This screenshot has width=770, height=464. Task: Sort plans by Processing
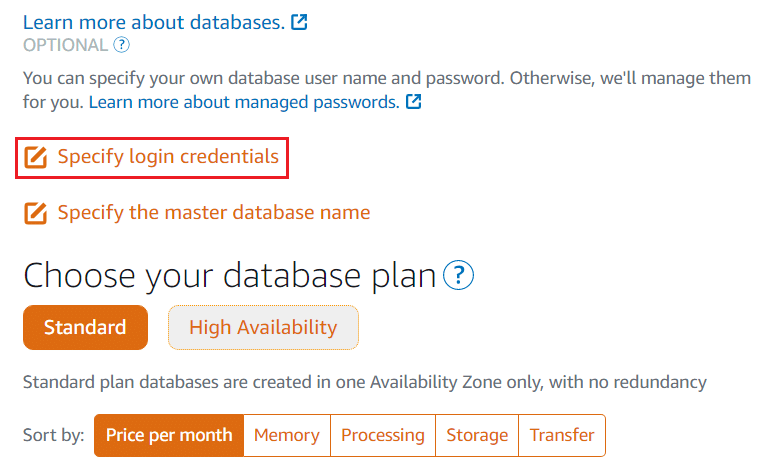383,435
